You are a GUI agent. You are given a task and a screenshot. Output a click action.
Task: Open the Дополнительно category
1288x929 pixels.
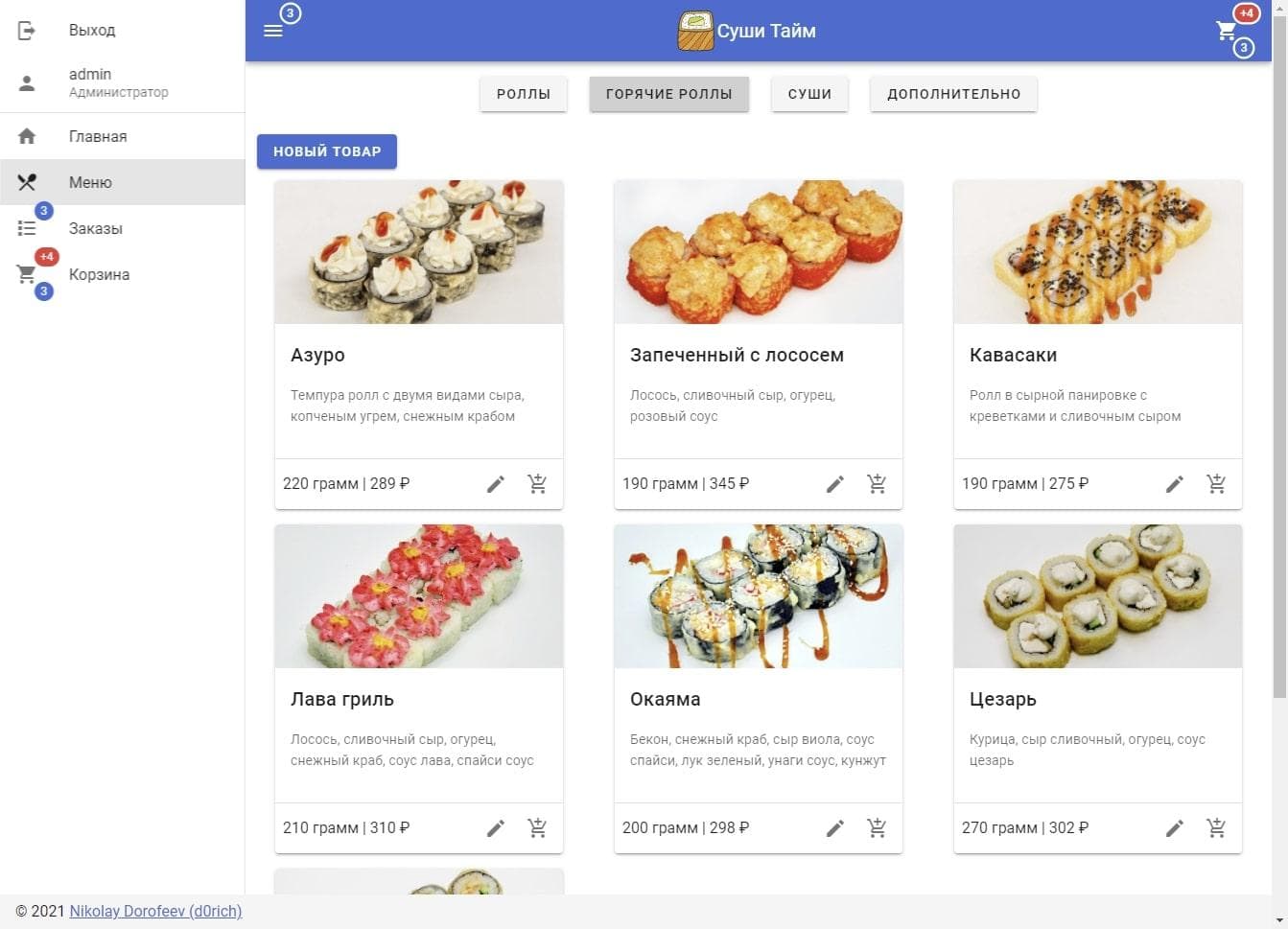point(953,94)
